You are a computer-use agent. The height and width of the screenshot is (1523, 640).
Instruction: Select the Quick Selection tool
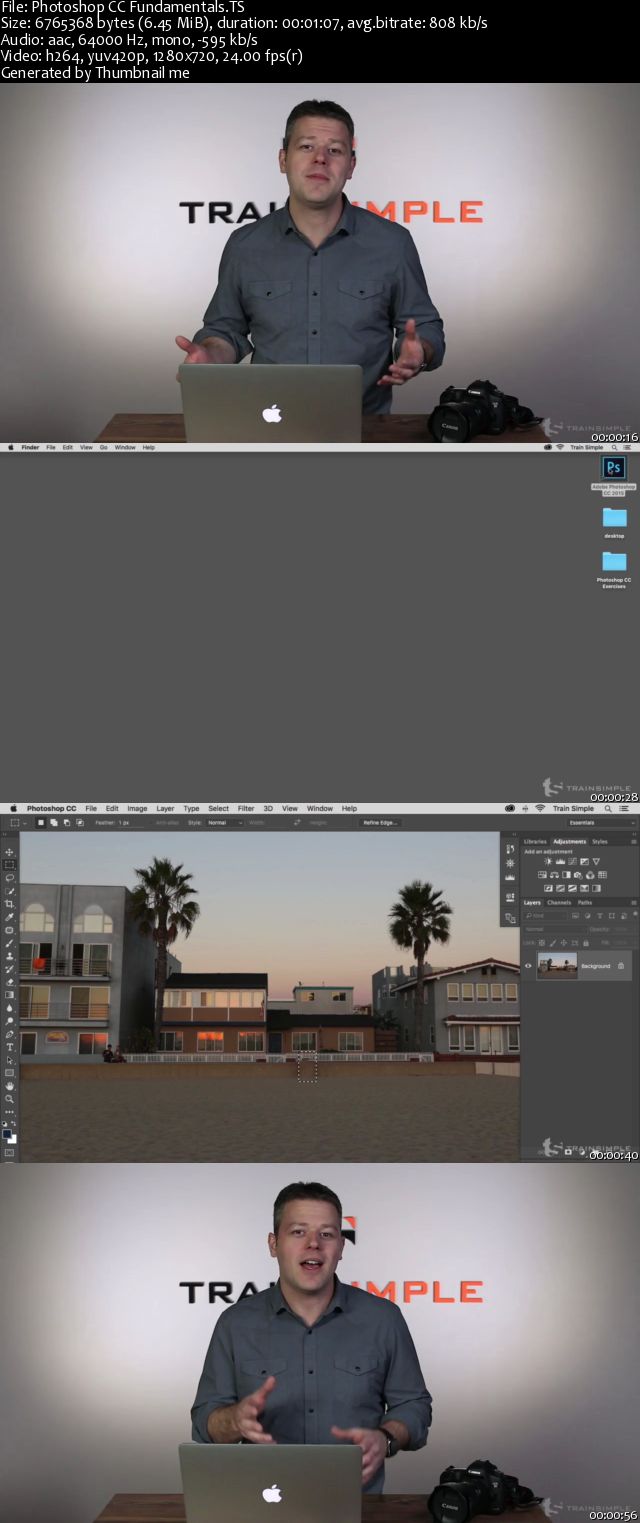pyautogui.click(x=9, y=891)
